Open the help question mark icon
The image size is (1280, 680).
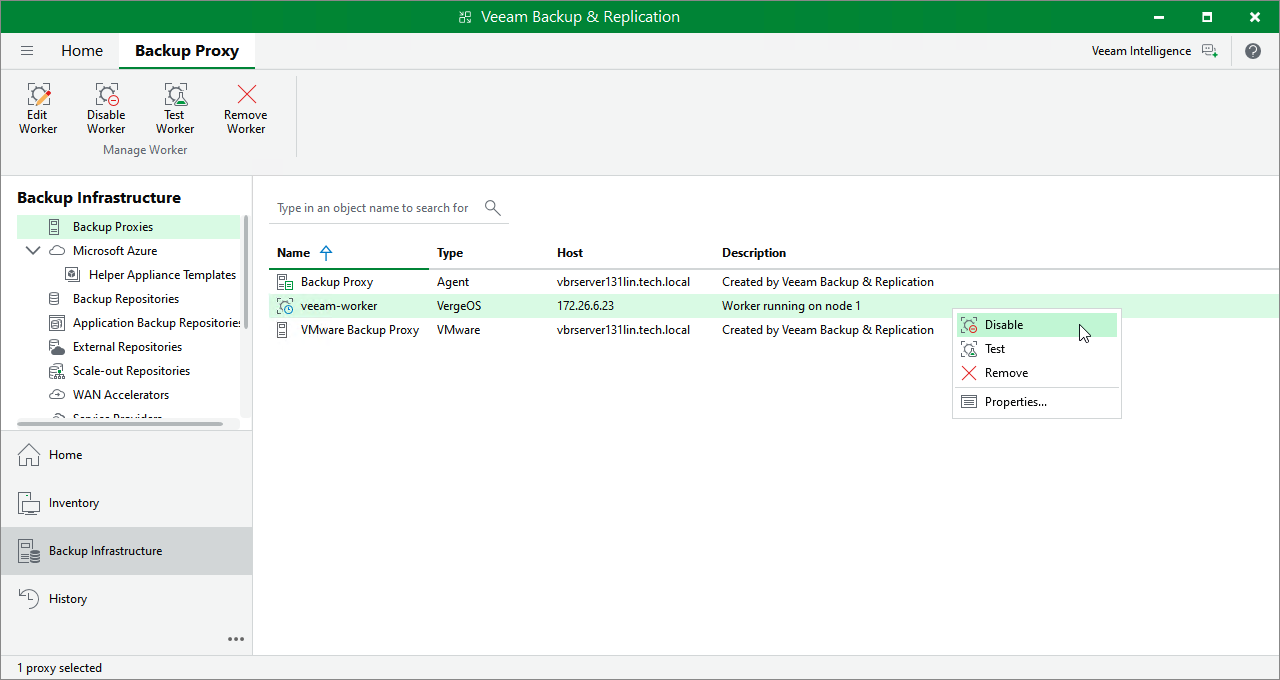1253,51
